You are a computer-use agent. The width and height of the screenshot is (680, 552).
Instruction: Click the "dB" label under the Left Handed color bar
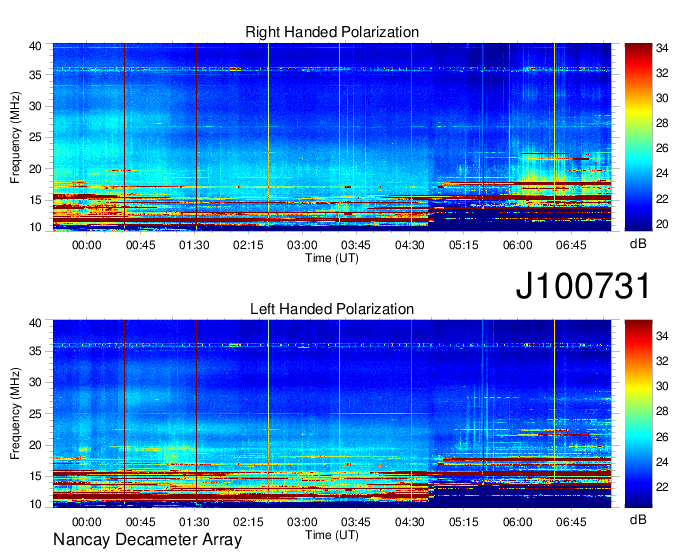tap(638, 519)
